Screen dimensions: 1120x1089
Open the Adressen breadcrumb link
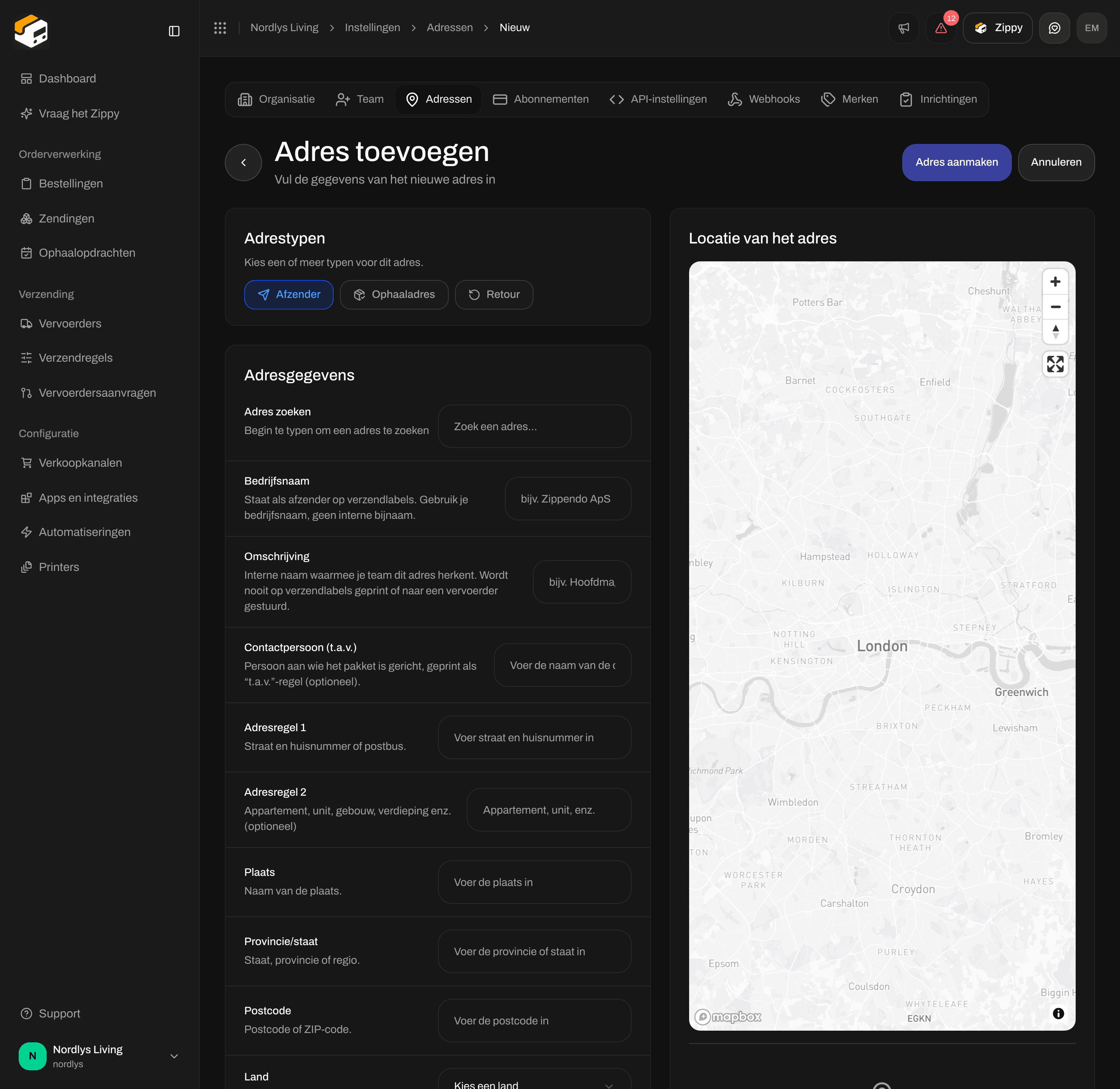[x=450, y=28]
